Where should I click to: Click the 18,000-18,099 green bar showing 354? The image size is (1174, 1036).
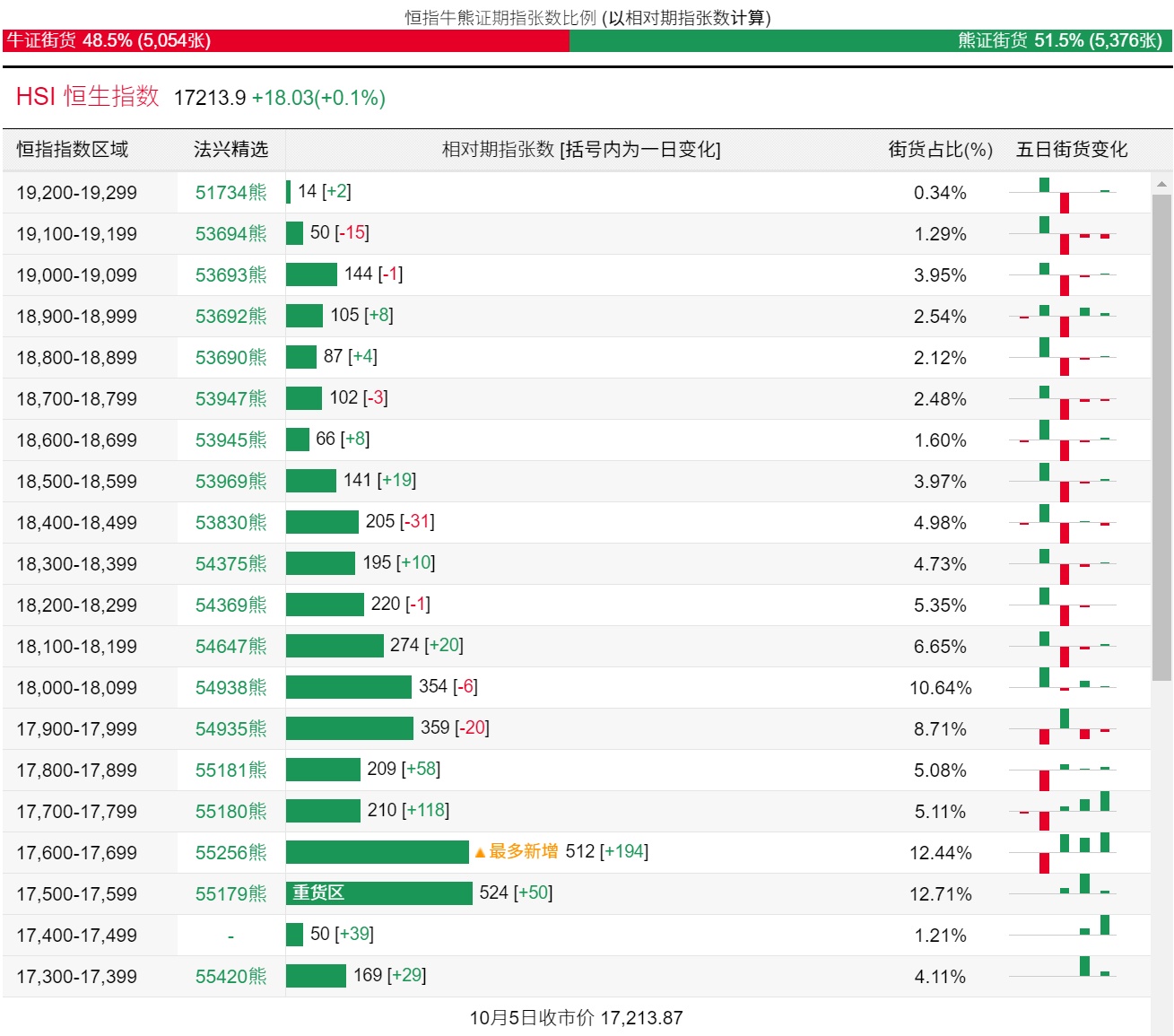point(348,687)
